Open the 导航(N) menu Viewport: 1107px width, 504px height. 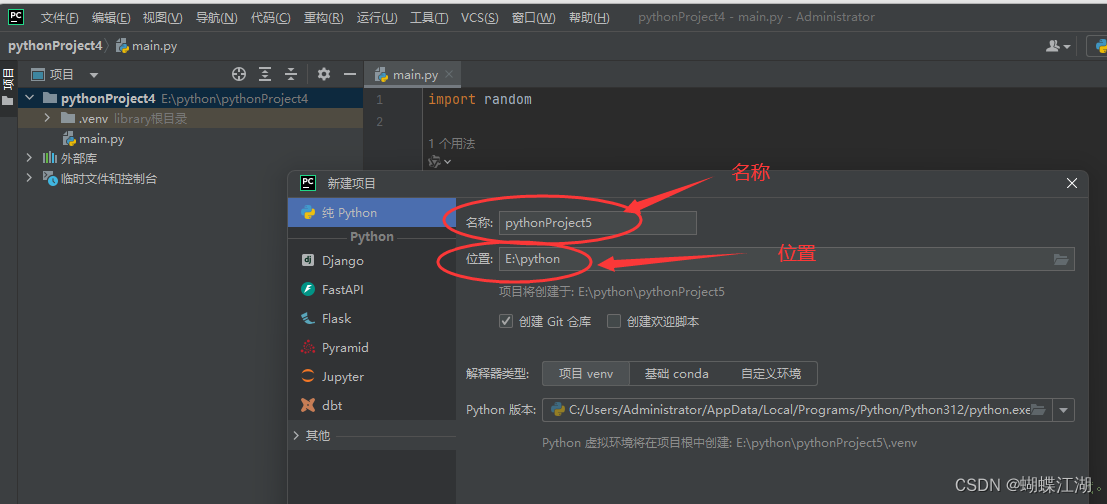[216, 18]
